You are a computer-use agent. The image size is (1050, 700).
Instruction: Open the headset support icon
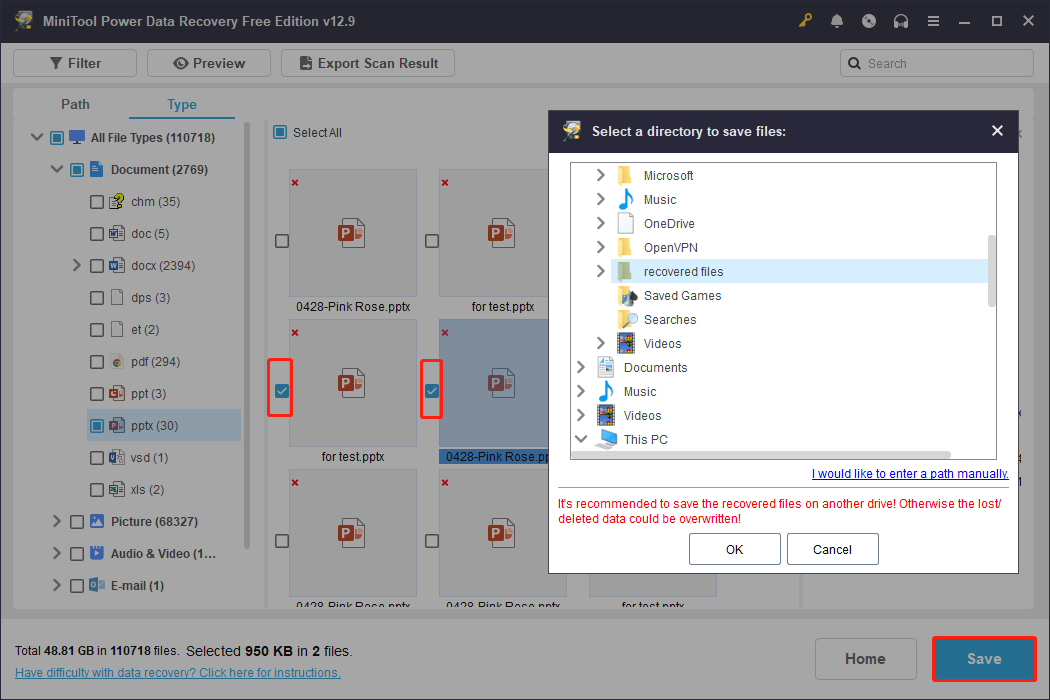[x=901, y=21]
